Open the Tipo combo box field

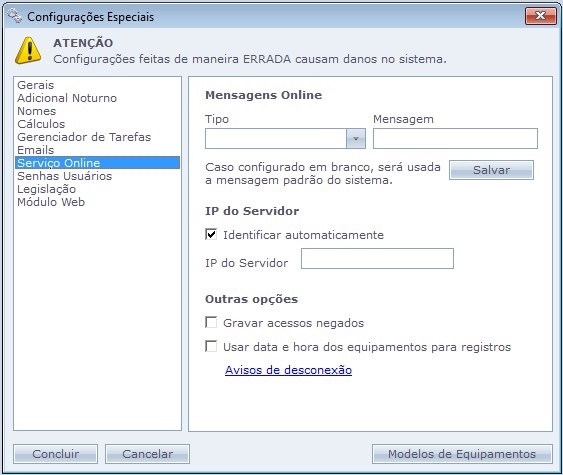click(285, 139)
